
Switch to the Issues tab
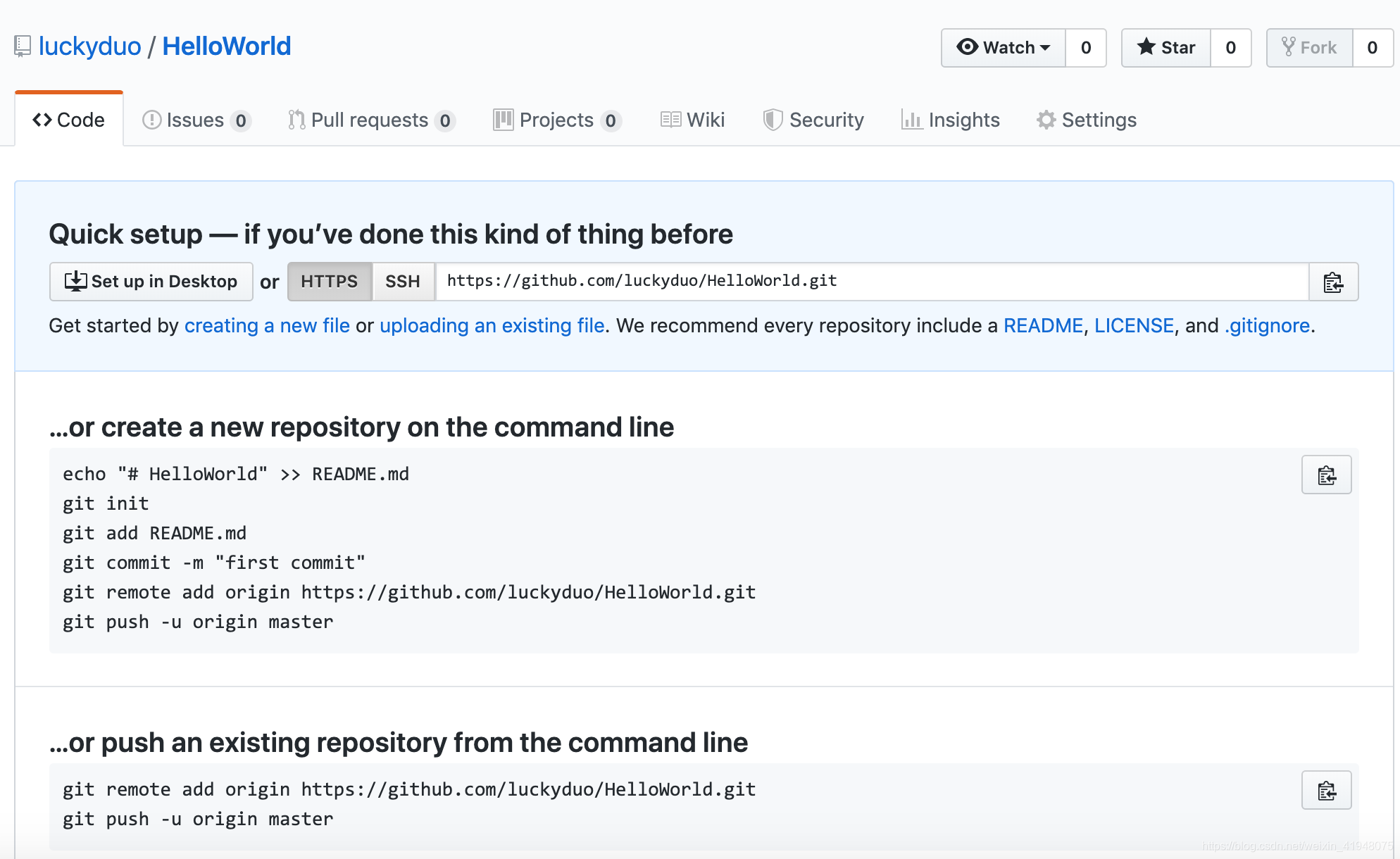(196, 120)
